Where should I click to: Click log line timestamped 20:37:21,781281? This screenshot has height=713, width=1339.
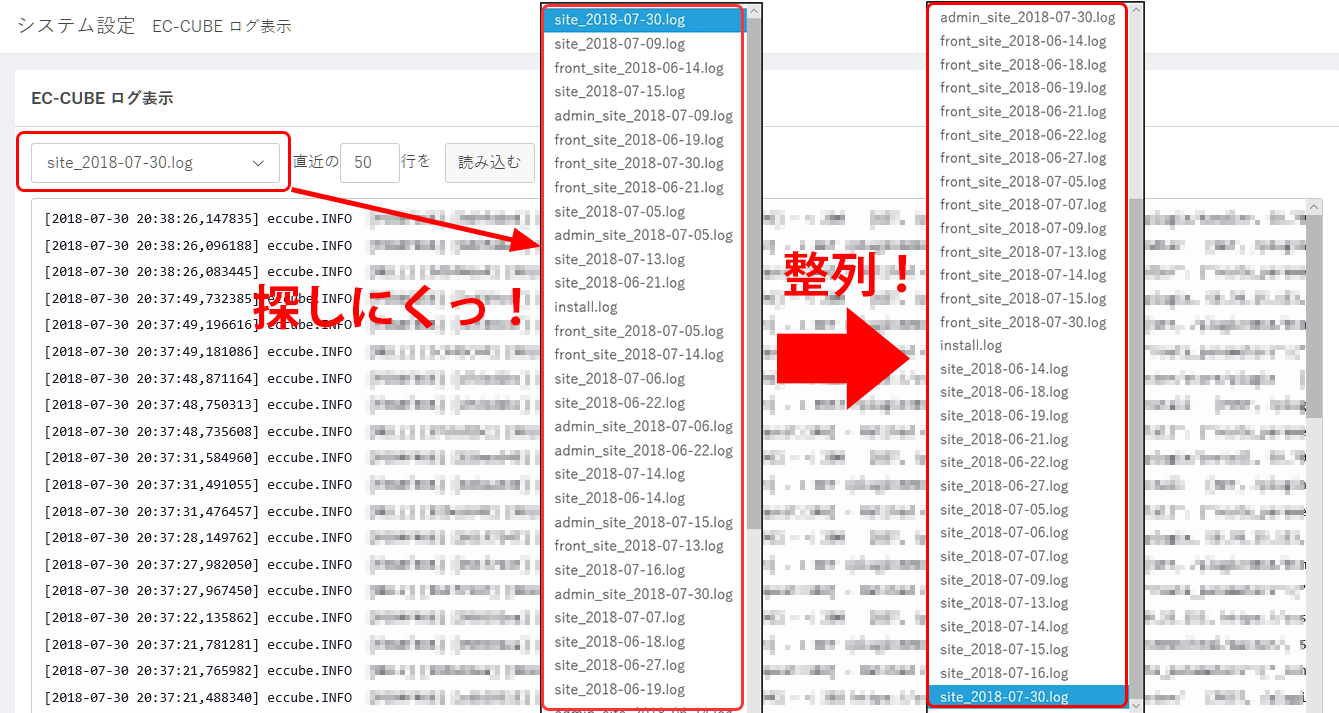198,644
